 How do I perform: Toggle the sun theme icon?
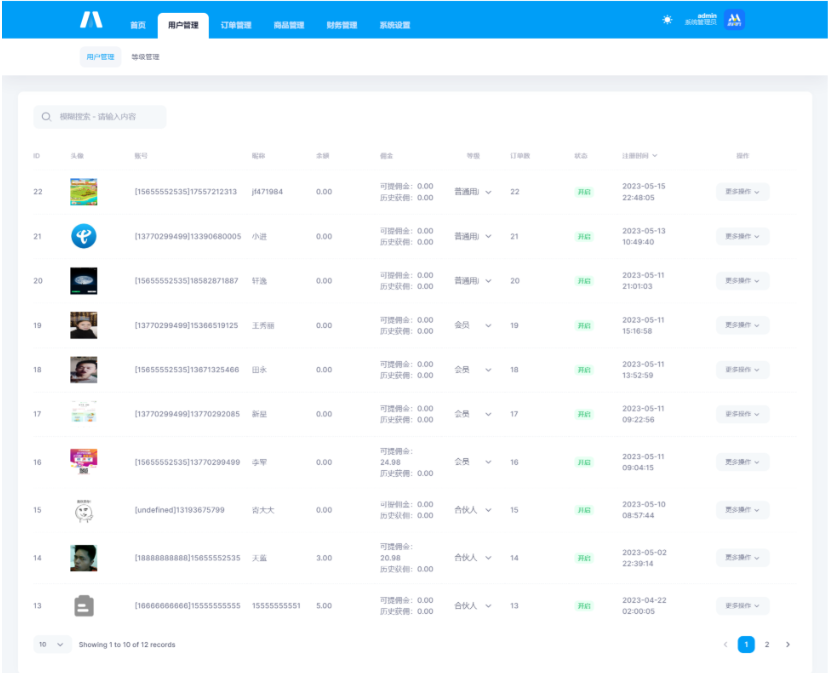point(667,20)
